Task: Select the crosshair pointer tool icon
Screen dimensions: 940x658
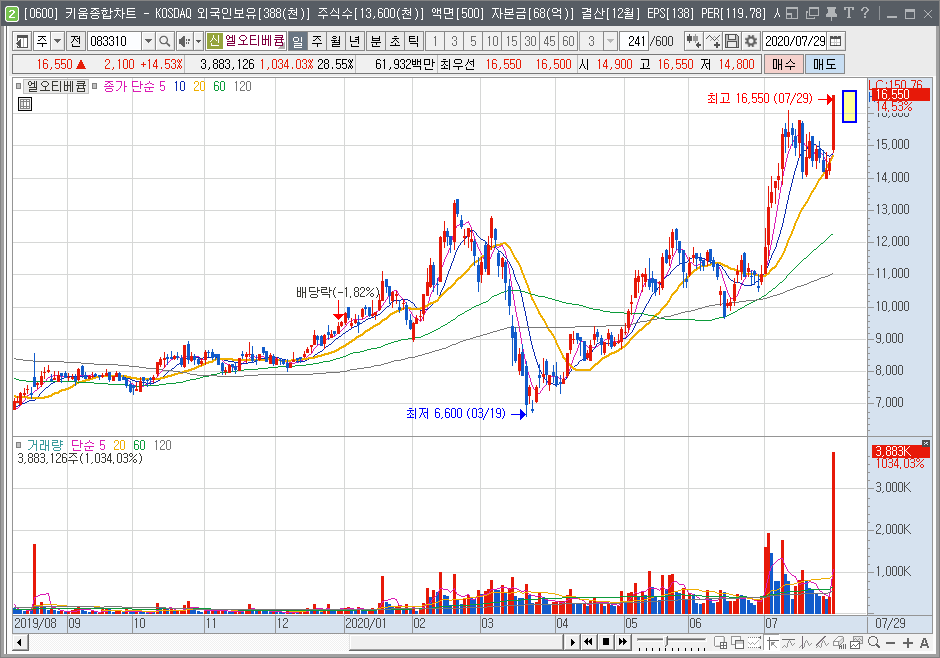Action: [x=773, y=643]
